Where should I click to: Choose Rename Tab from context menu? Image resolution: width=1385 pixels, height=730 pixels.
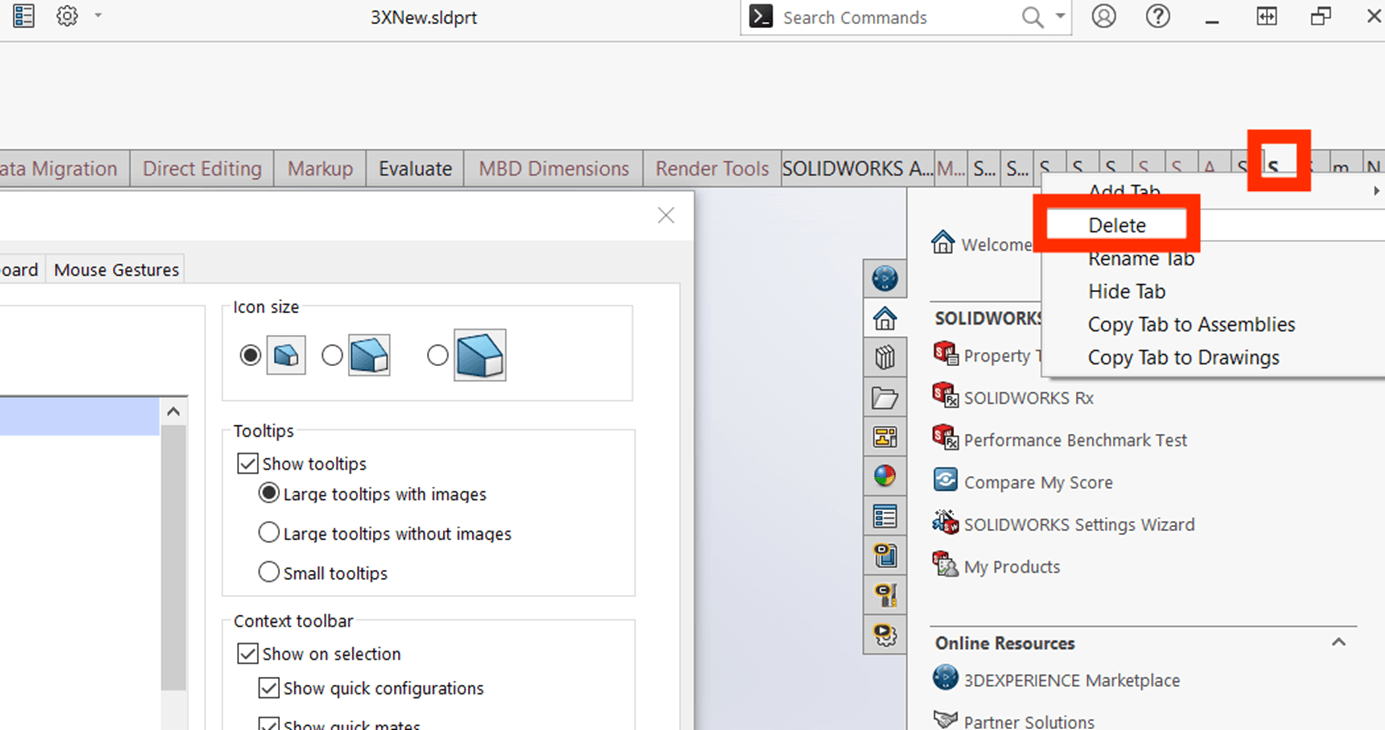click(1141, 258)
